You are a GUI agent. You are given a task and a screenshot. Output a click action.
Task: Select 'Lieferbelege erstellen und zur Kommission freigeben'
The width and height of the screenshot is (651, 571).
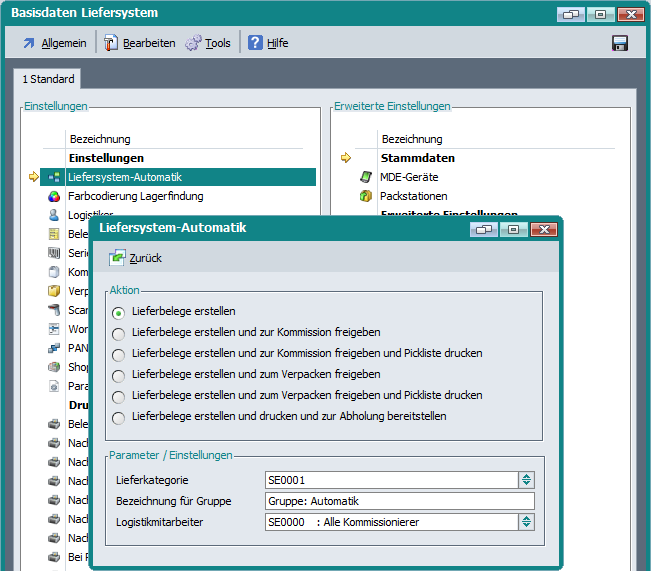coord(119,333)
